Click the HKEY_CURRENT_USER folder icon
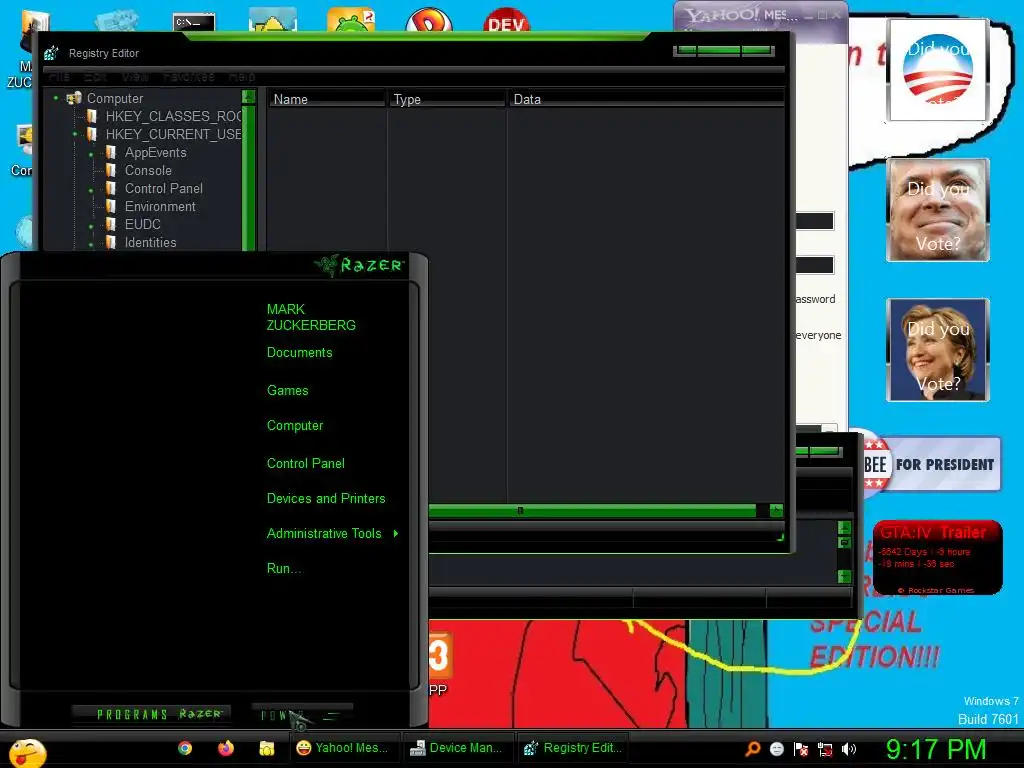This screenshot has width=1024, height=768. pyautogui.click(x=92, y=135)
